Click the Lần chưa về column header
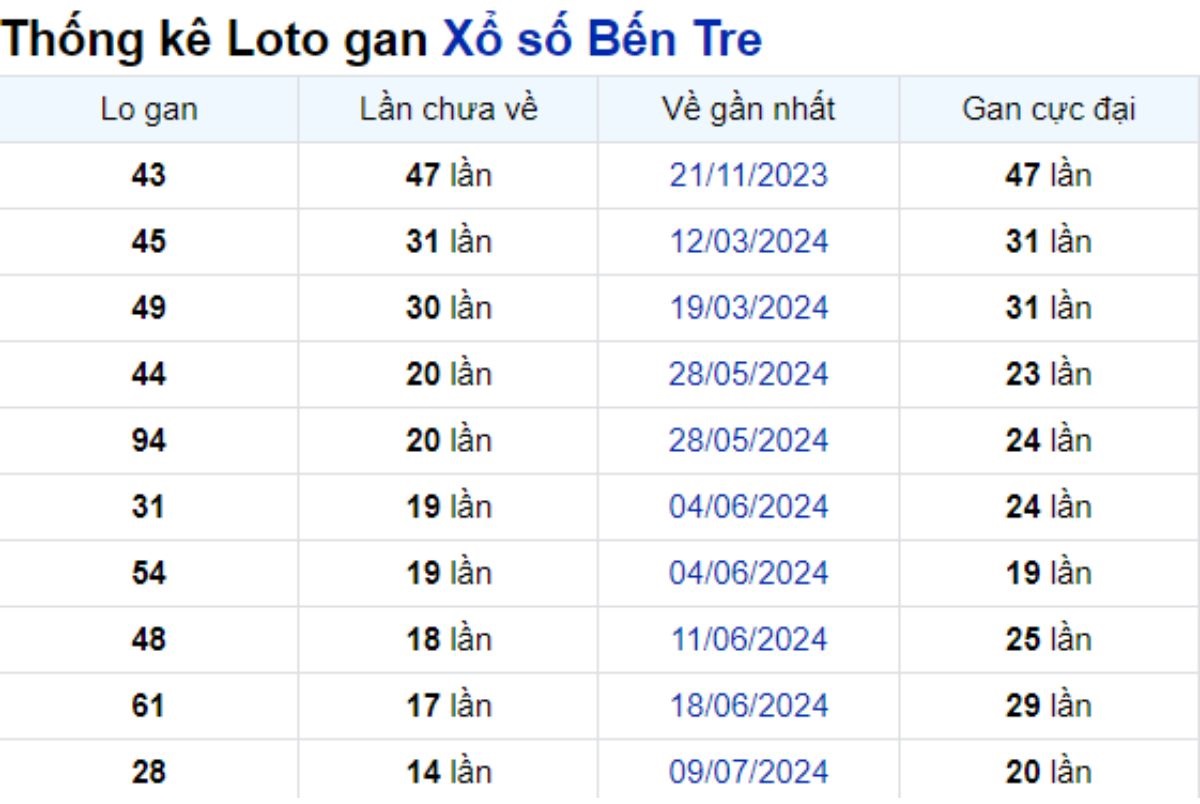 tap(449, 109)
